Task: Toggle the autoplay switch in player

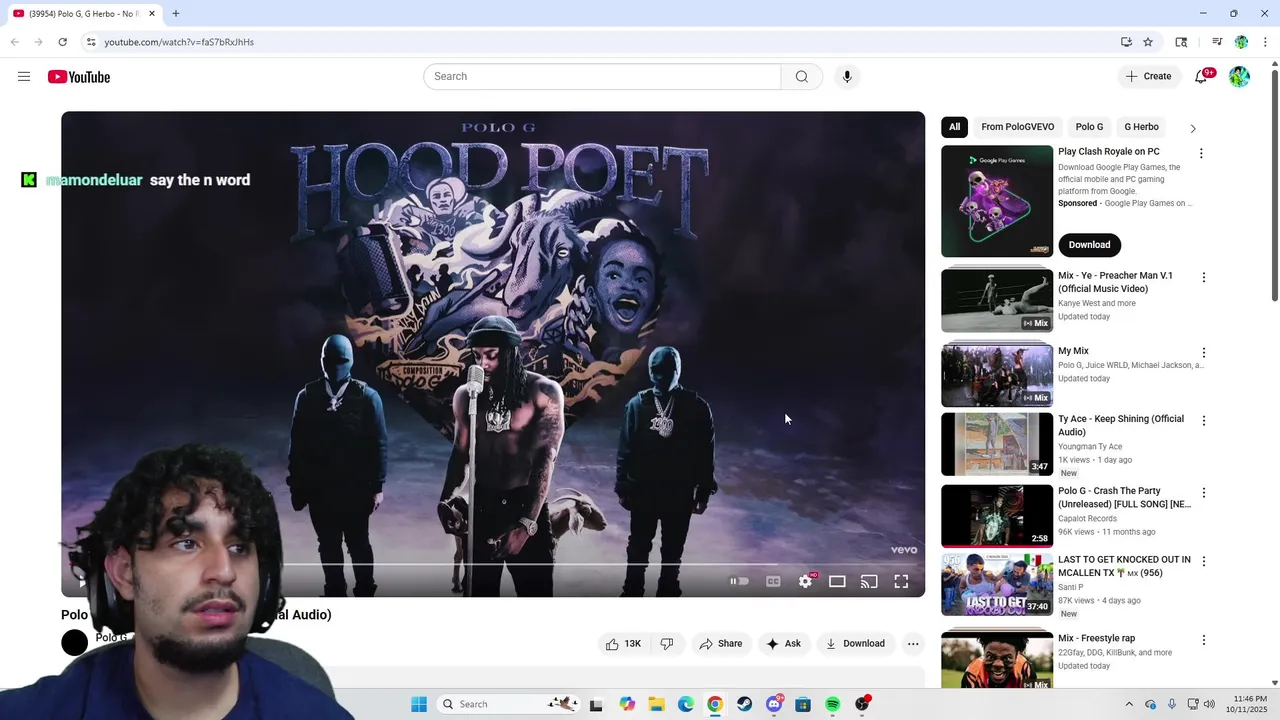Action: click(739, 581)
